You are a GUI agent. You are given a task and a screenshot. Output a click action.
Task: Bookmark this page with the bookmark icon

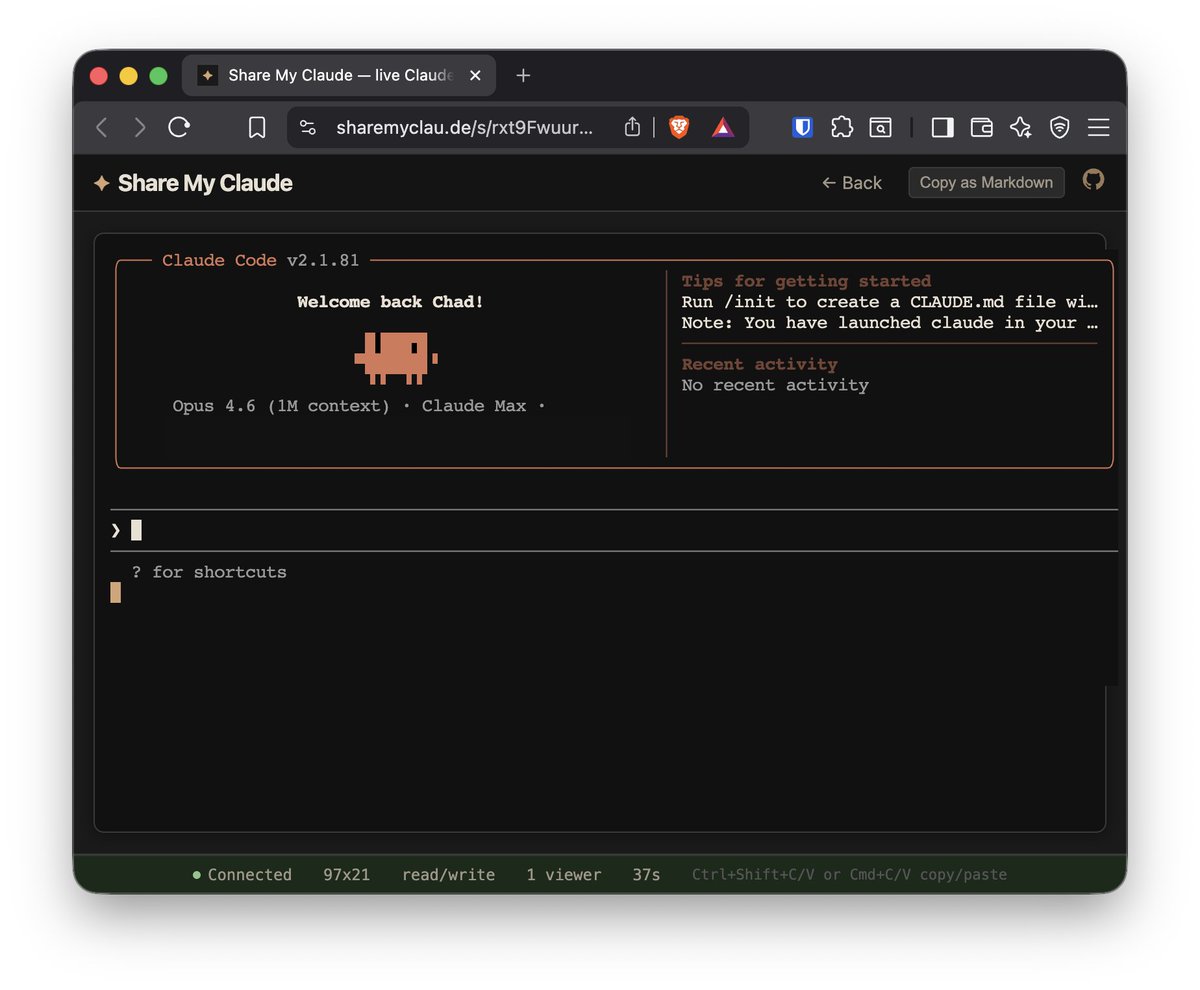[257, 127]
